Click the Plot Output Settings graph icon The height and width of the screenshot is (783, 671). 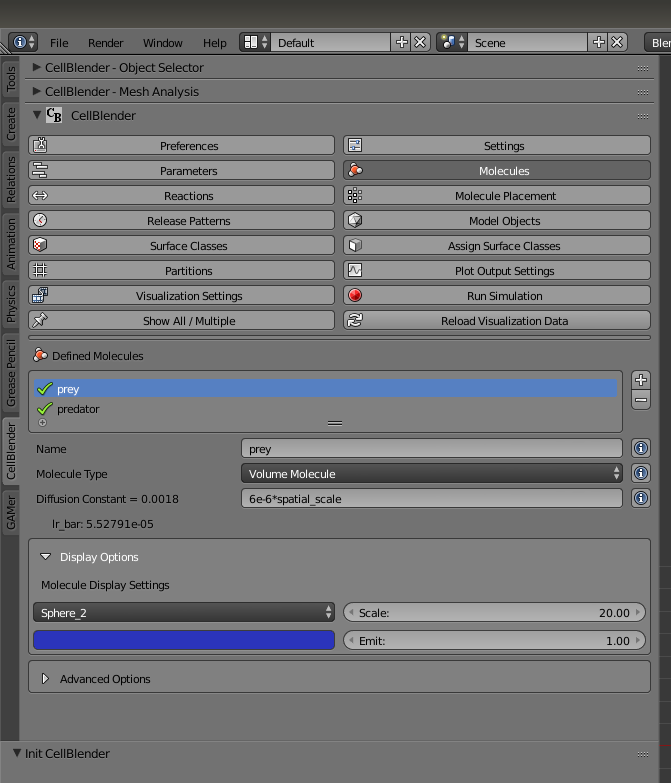(355, 270)
